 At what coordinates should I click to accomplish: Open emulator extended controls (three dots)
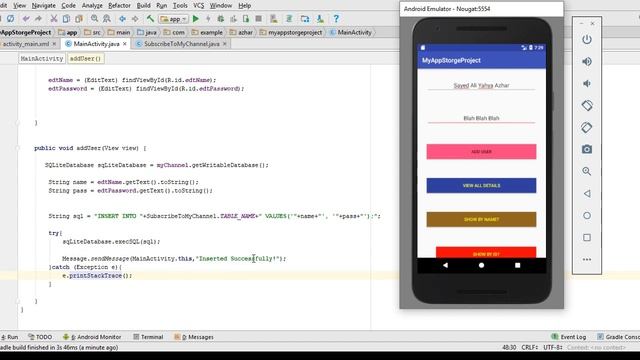coord(587,260)
